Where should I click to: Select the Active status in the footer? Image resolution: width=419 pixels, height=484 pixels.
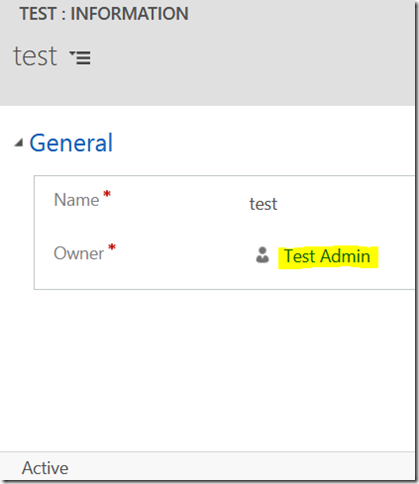click(45, 468)
